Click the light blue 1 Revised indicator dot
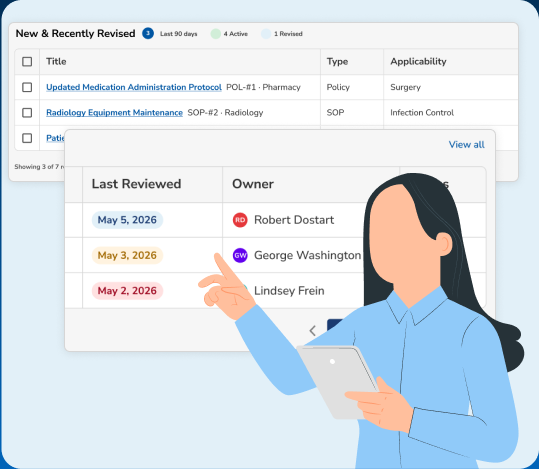Viewport: 539px width, 469px height. 266,34
